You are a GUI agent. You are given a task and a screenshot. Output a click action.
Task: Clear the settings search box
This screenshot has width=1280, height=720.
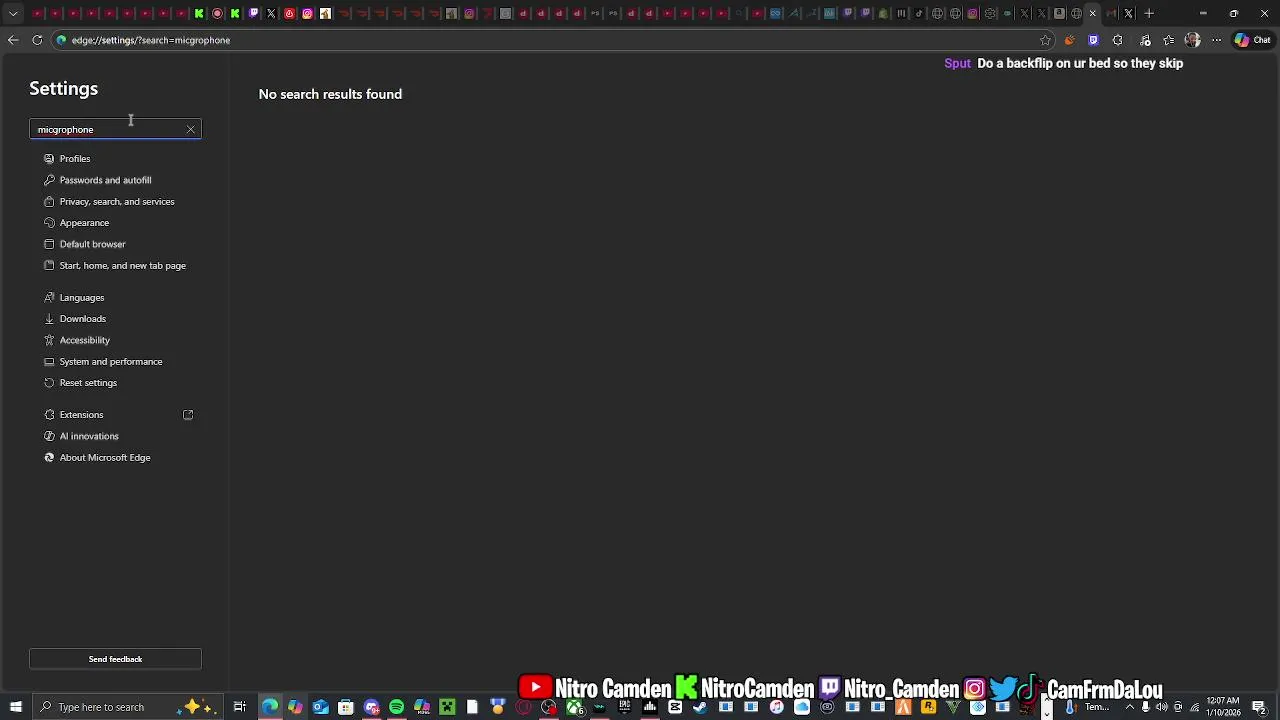[x=190, y=129]
